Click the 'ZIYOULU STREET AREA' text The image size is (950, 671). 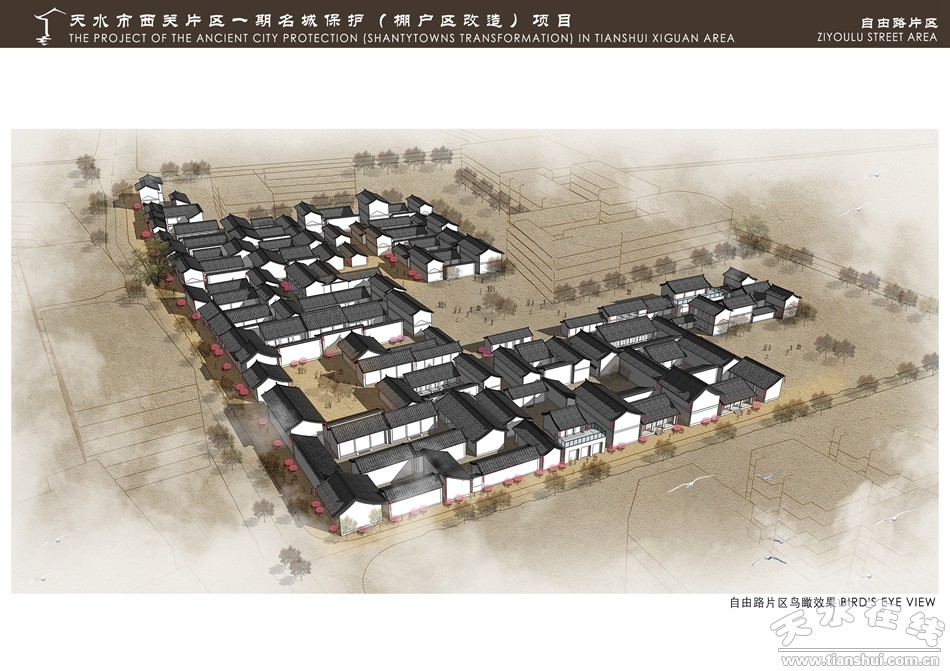point(876,37)
